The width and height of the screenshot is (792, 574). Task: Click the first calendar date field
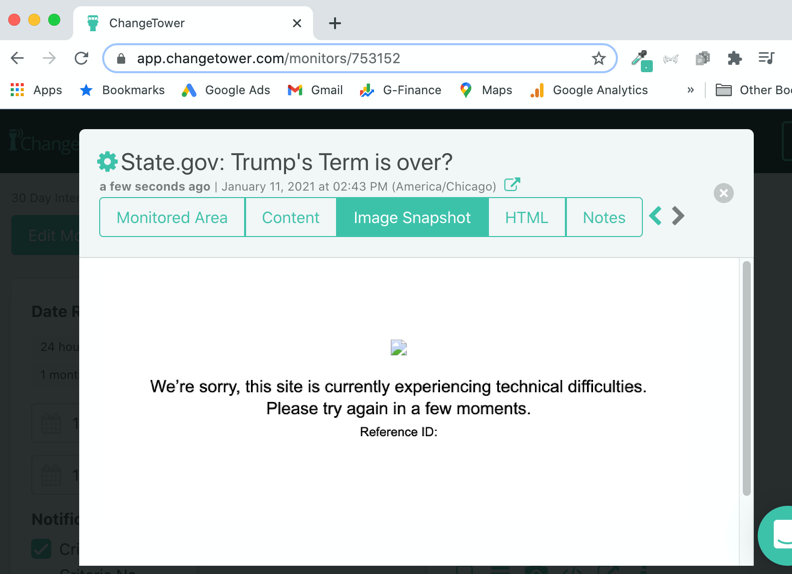pos(56,423)
